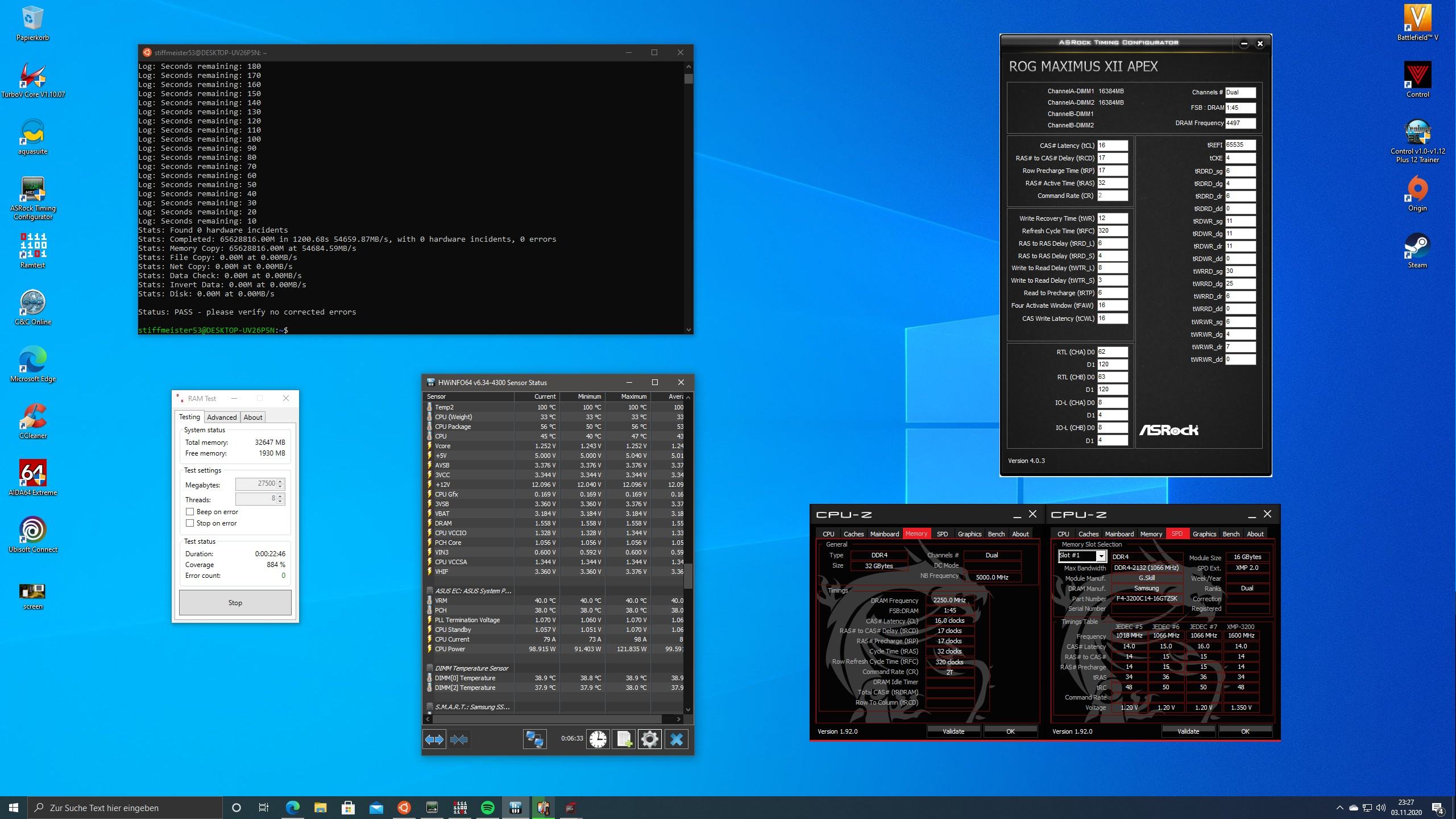Open HWiNFO sensor settings with the gear icon
Viewport: 1456px width, 819px height.
650,739
